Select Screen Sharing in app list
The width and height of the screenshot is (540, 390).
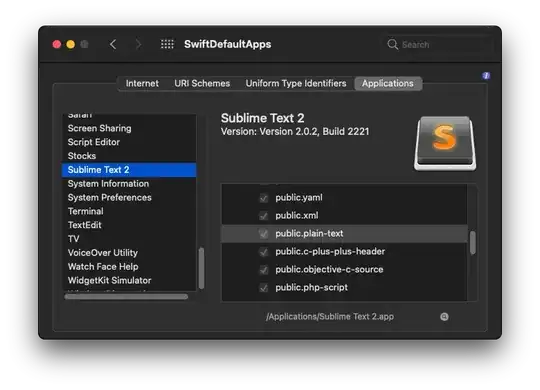(129, 128)
